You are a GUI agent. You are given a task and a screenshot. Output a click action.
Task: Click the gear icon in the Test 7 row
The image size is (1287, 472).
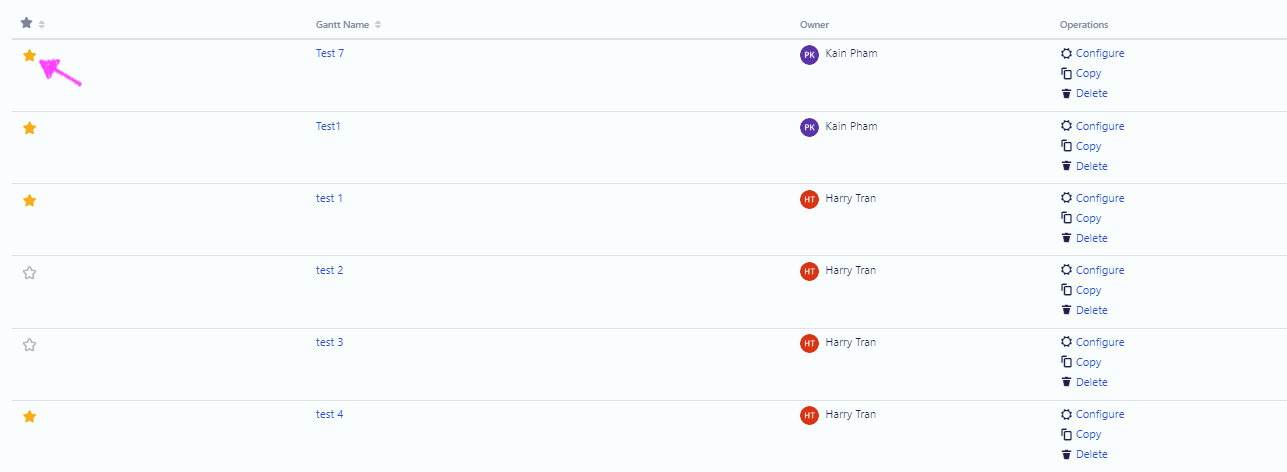pos(1066,54)
